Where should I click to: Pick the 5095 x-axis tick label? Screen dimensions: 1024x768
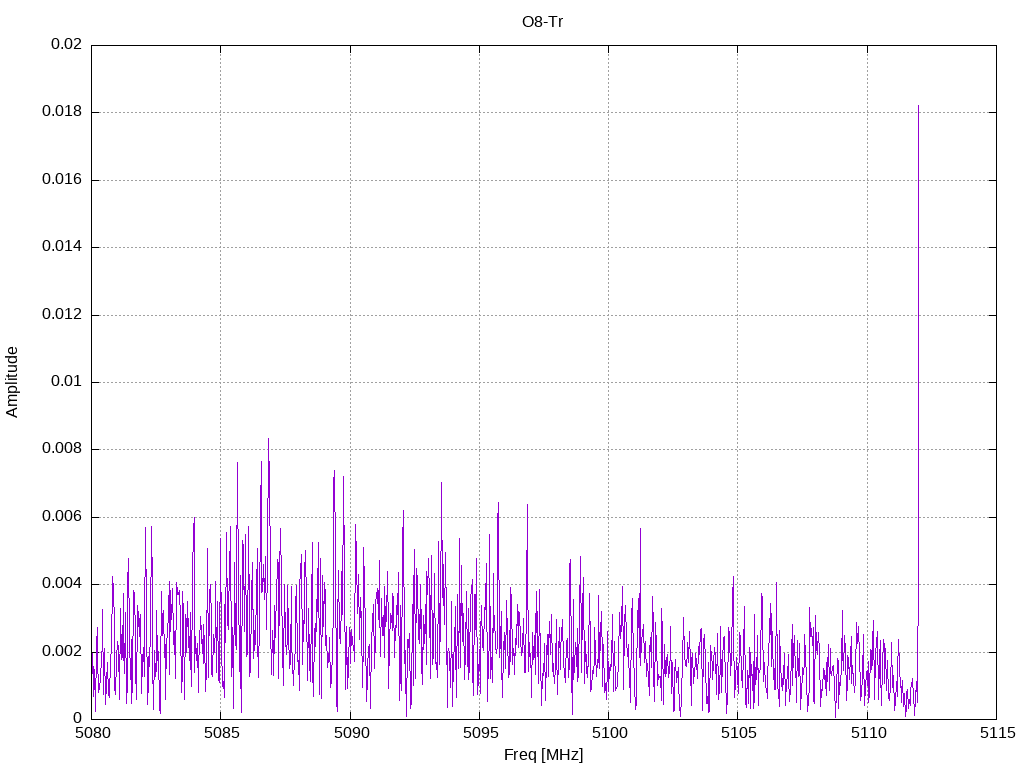[x=479, y=734]
